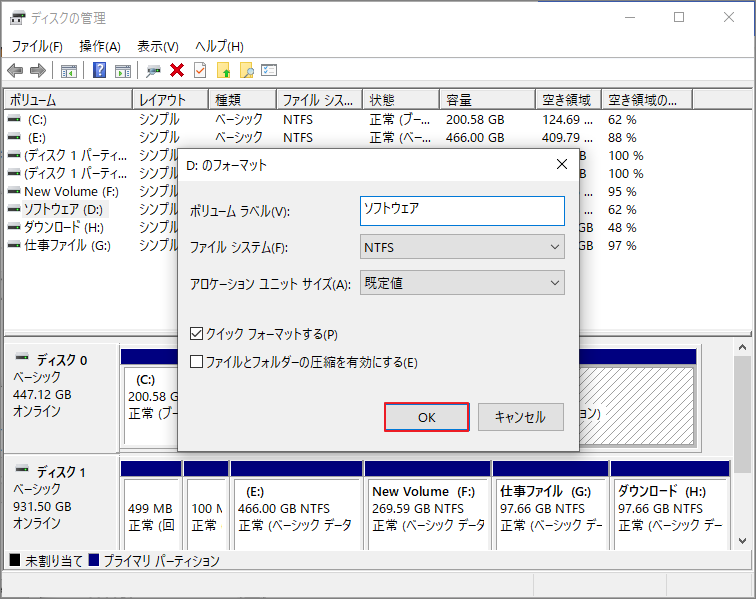This screenshot has width=756, height=599.
Task: Sort by the 状態 column header
Action: point(401,100)
